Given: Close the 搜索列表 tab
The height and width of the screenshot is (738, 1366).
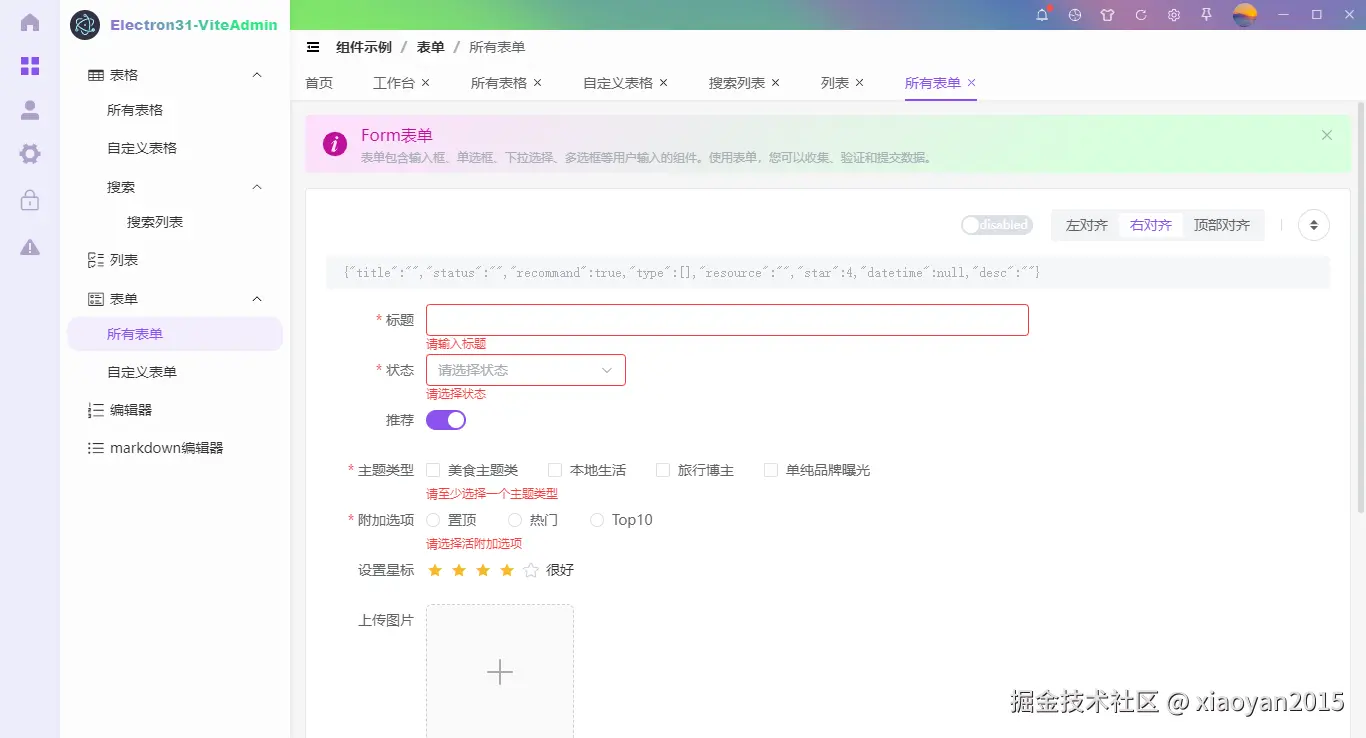Looking at the screenshot, I should (776, 83).
